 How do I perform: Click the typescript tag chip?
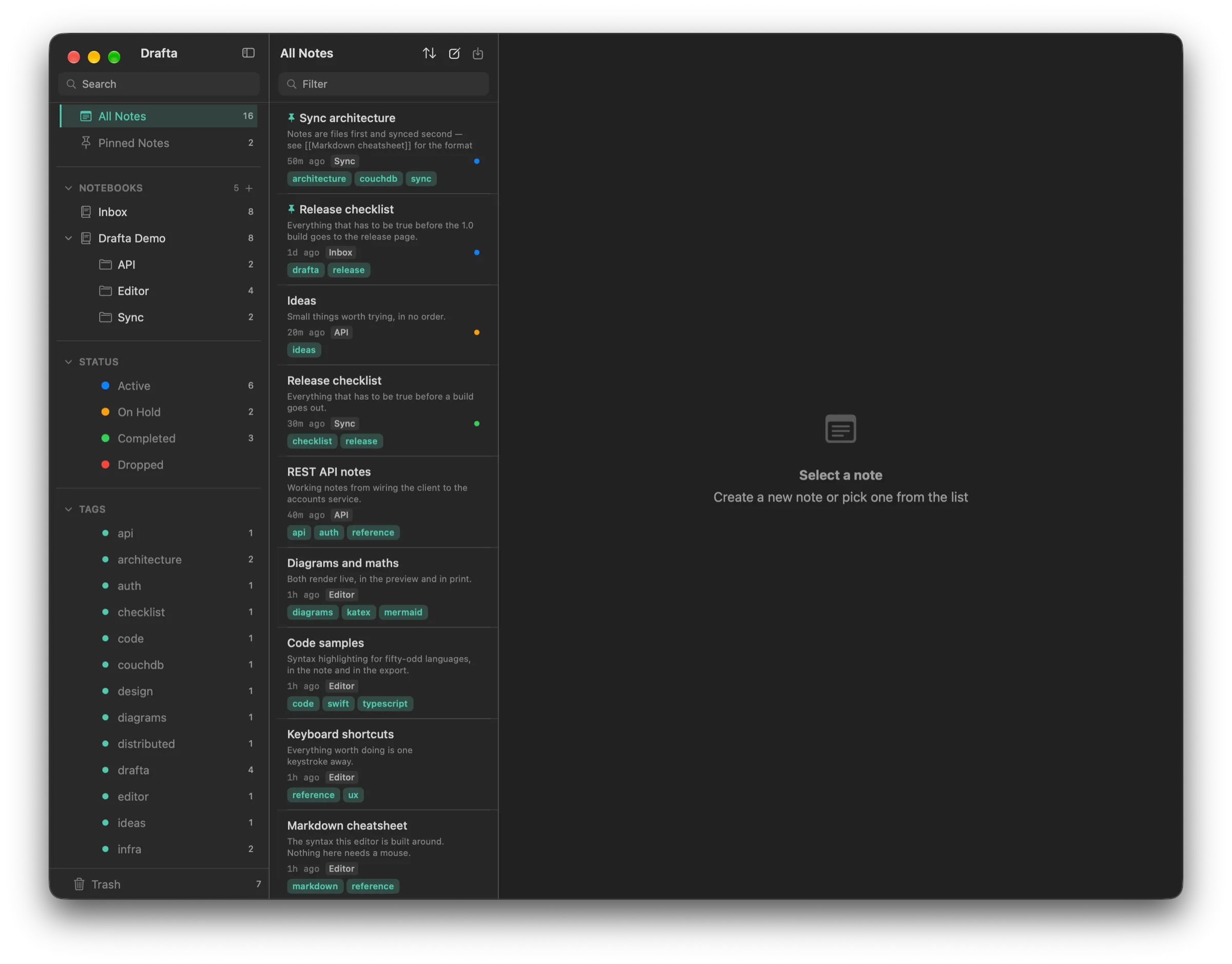click(385, 704)
